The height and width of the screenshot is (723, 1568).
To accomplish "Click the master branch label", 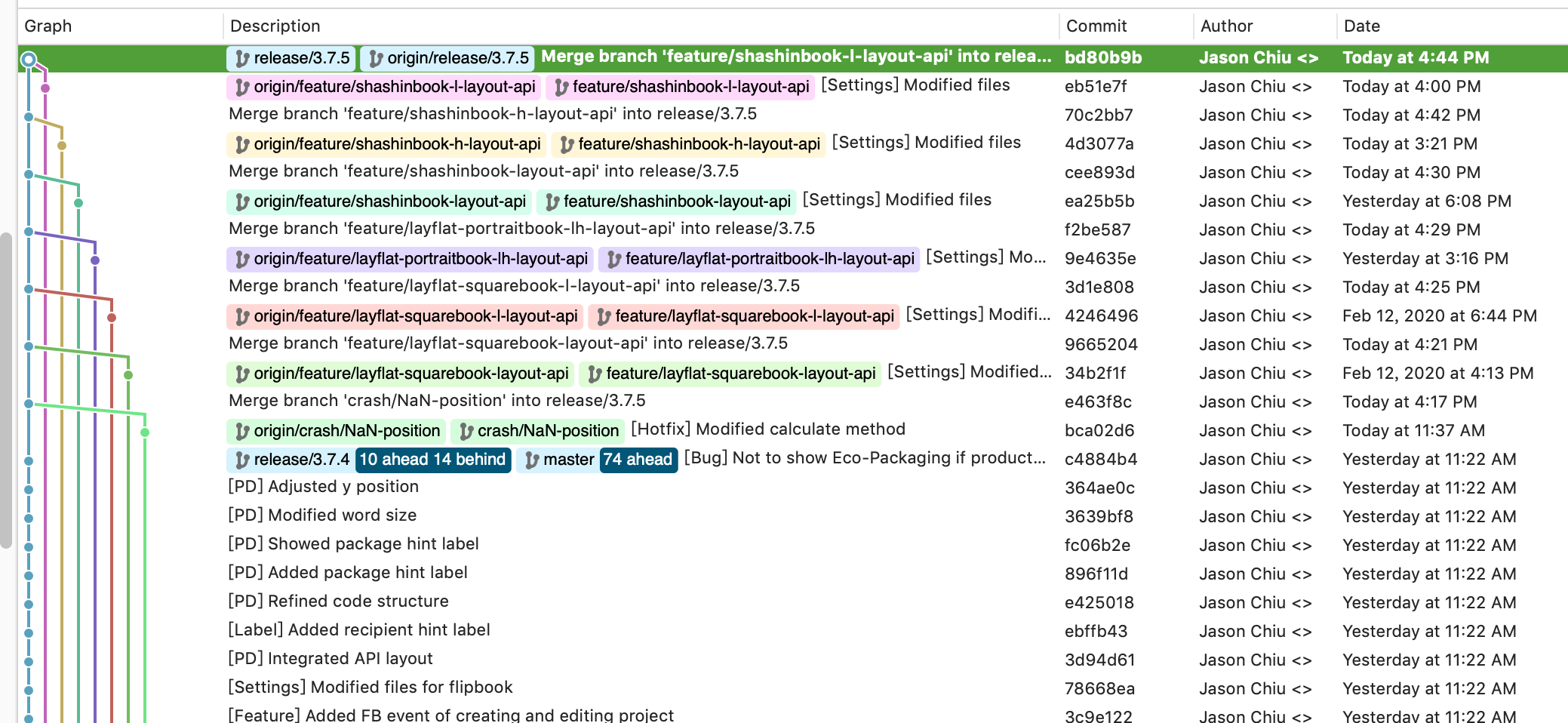I will [x=558, y=460].
